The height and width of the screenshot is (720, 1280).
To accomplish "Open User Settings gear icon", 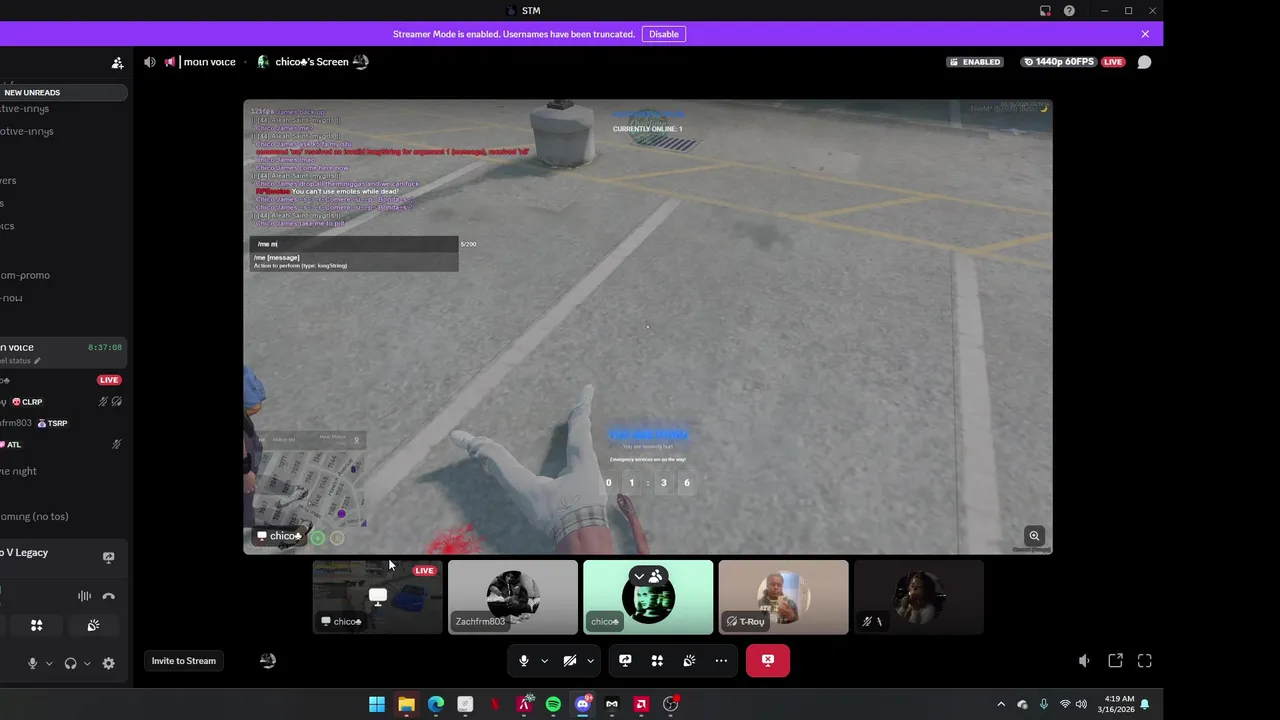I will [x=109, y=663].
